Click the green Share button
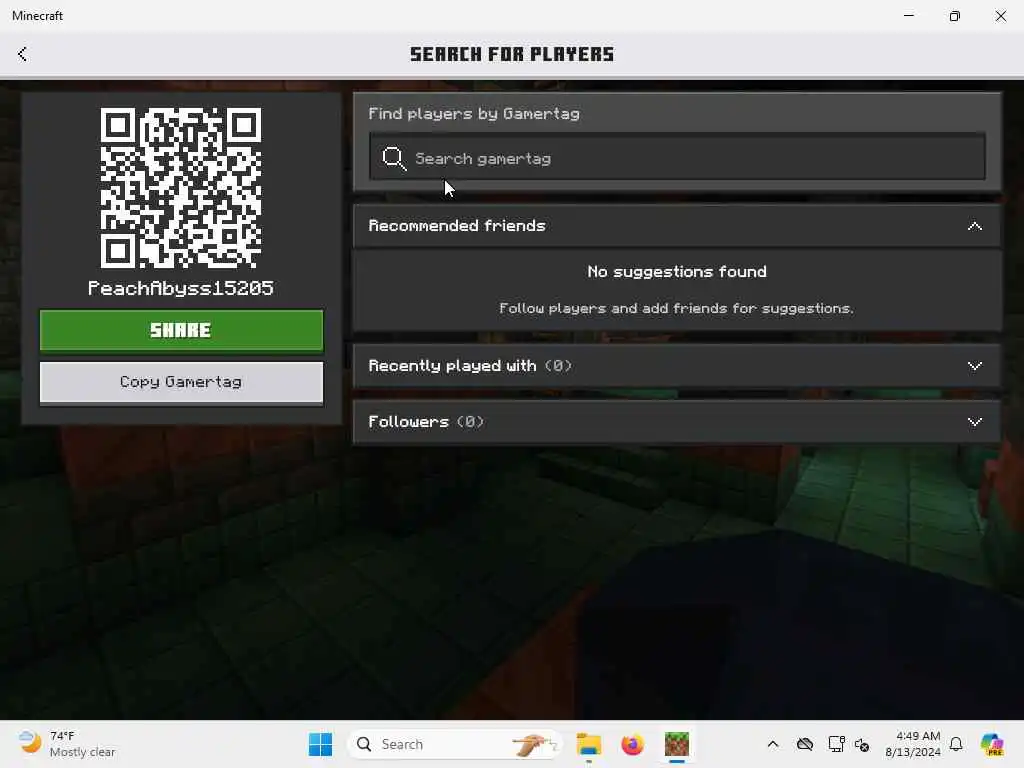Screen dimensions: 1024x768 (182, 330)
